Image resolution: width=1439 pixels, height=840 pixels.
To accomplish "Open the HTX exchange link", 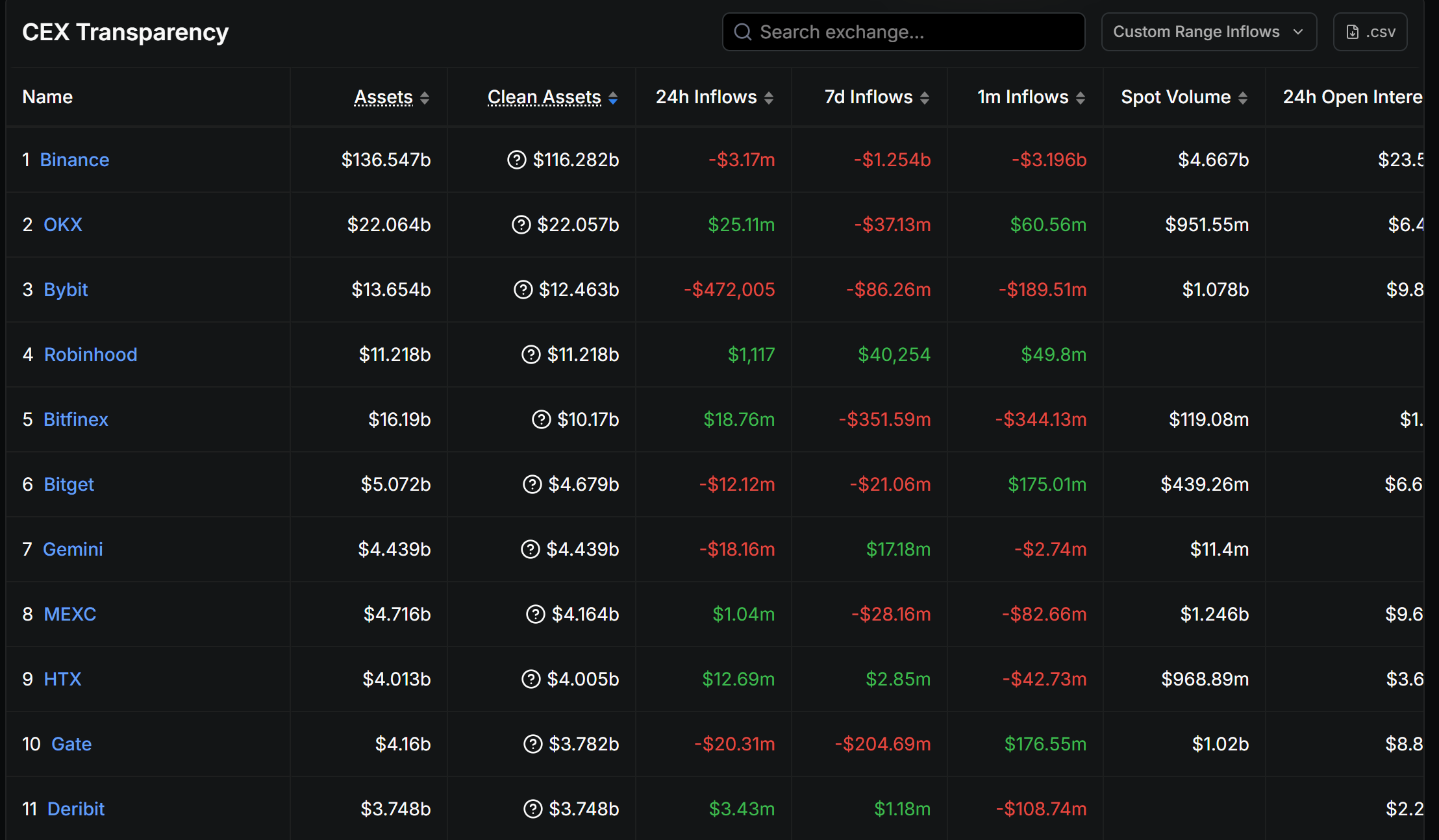I will click(62, 679).
